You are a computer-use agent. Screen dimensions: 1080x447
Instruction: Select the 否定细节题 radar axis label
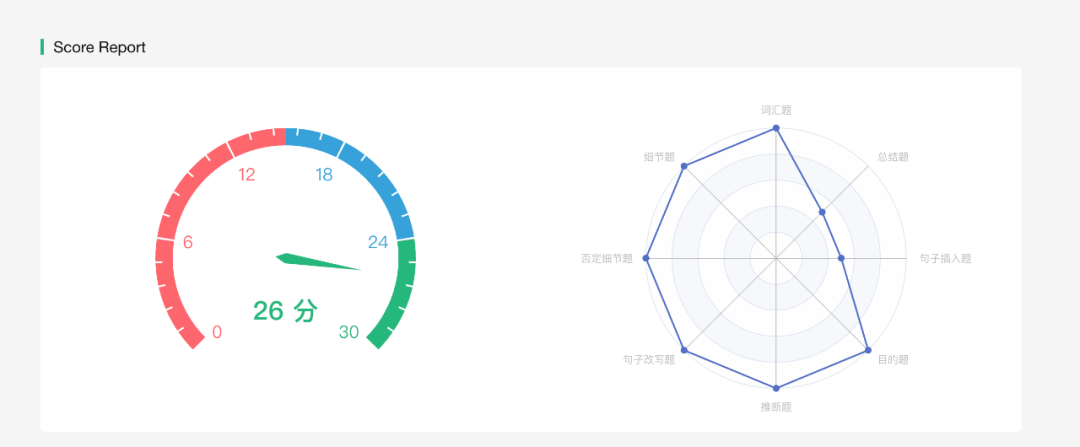click(607, 258)
